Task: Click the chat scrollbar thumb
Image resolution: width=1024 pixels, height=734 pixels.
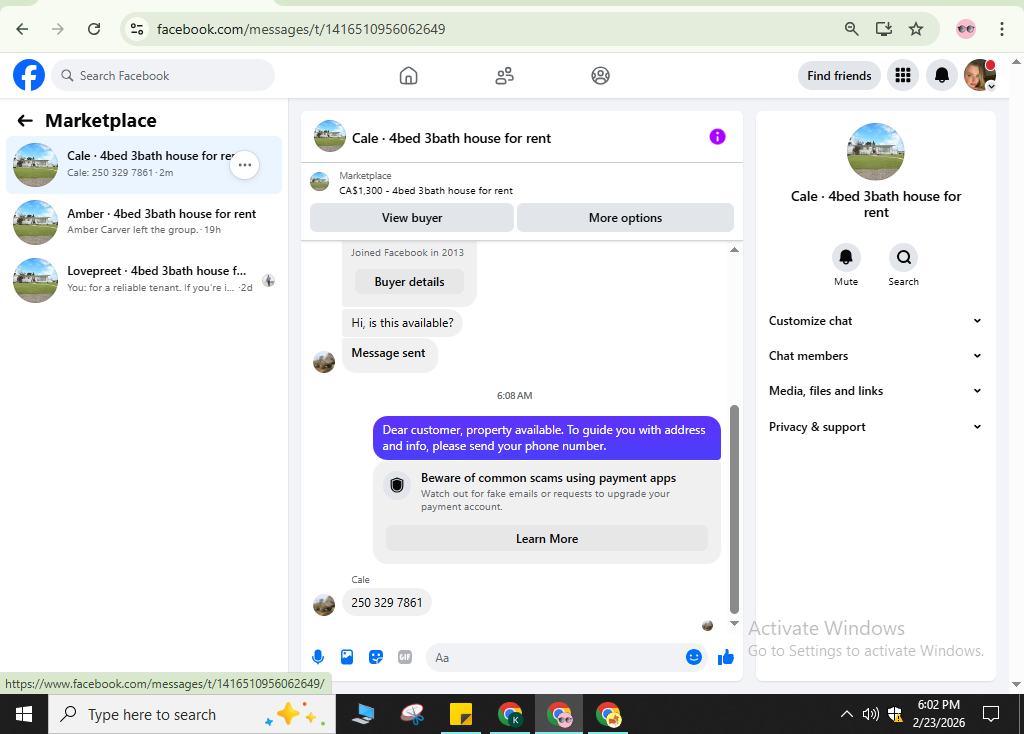Action: (734, 509)
